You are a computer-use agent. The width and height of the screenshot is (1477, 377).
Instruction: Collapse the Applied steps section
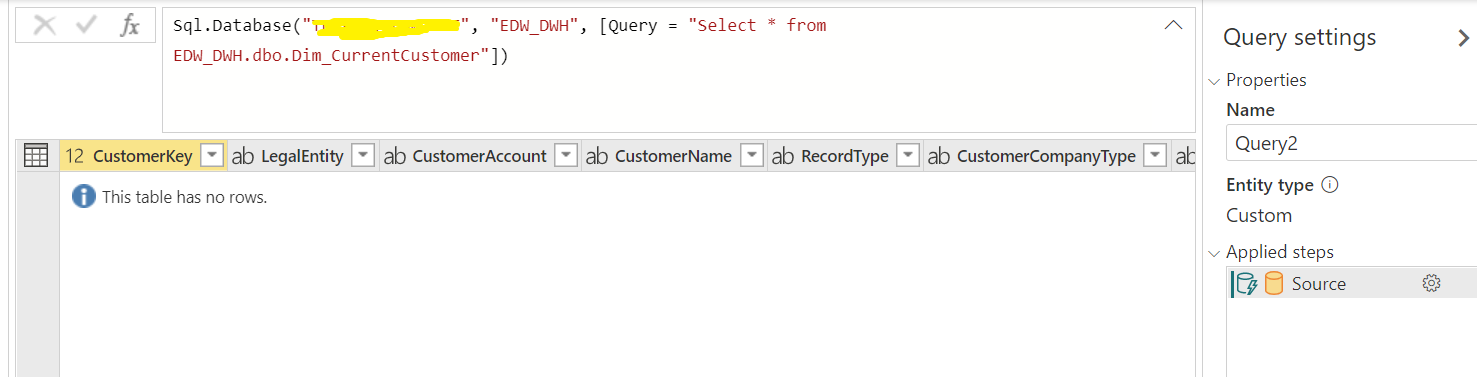pos(1215,253)
